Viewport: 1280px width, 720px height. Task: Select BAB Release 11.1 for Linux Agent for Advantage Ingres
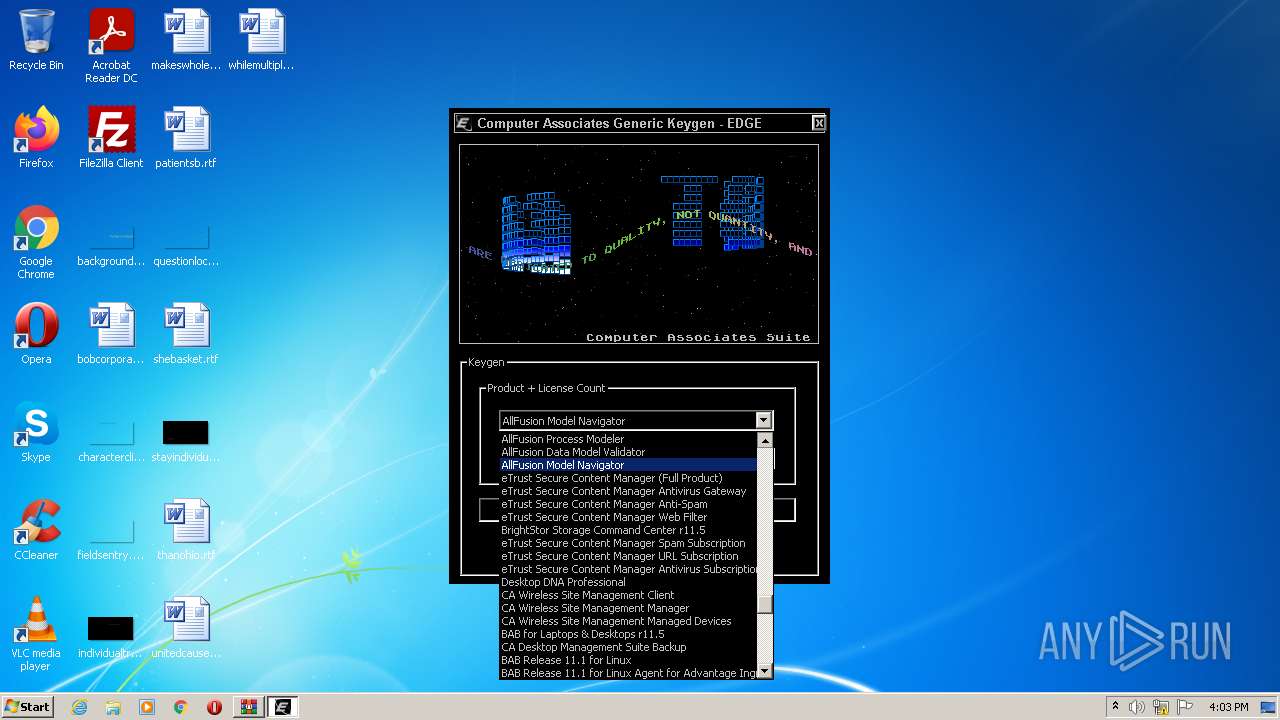(x=629, y=673)
